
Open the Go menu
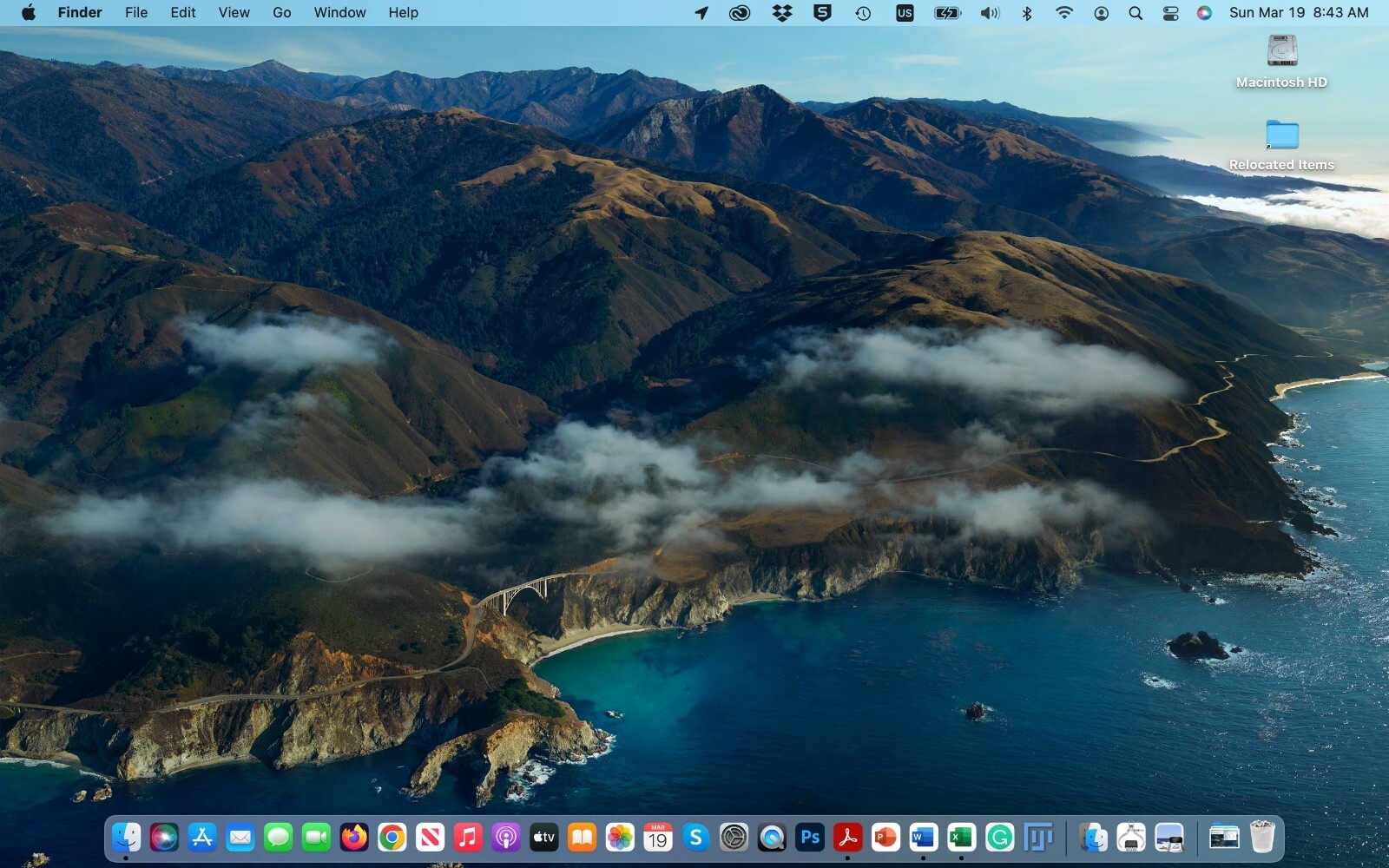[x=281, y=13]
